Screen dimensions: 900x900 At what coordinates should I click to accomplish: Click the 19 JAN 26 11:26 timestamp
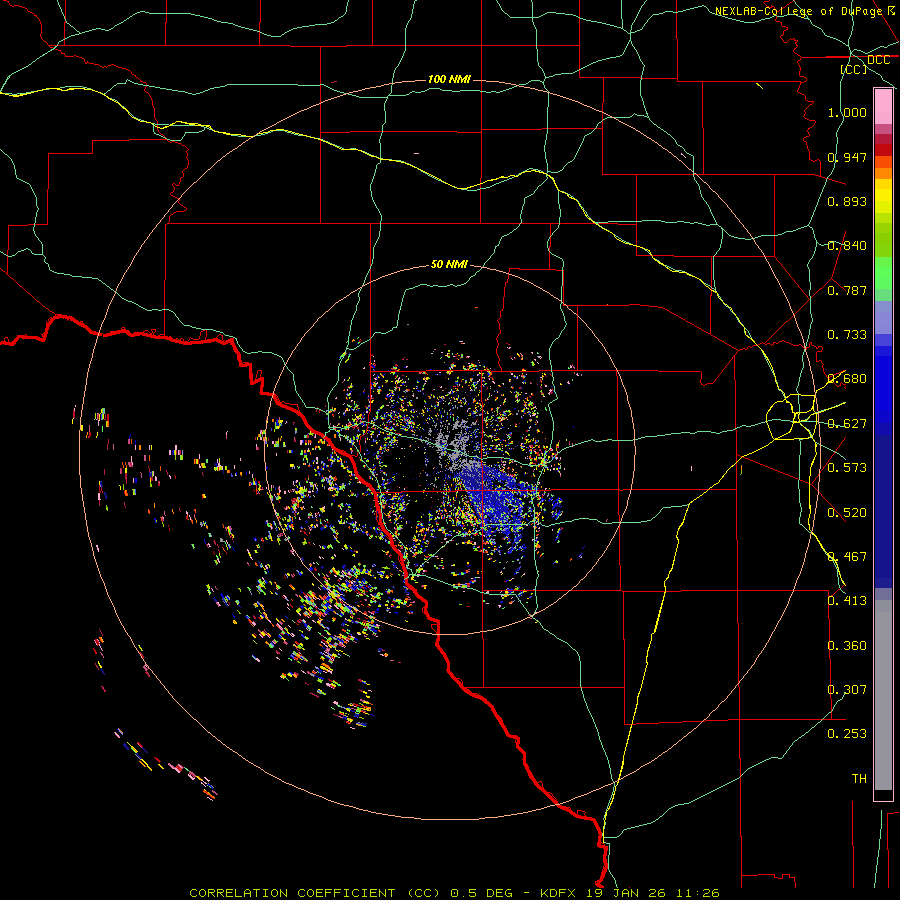[x=653, y=893]
